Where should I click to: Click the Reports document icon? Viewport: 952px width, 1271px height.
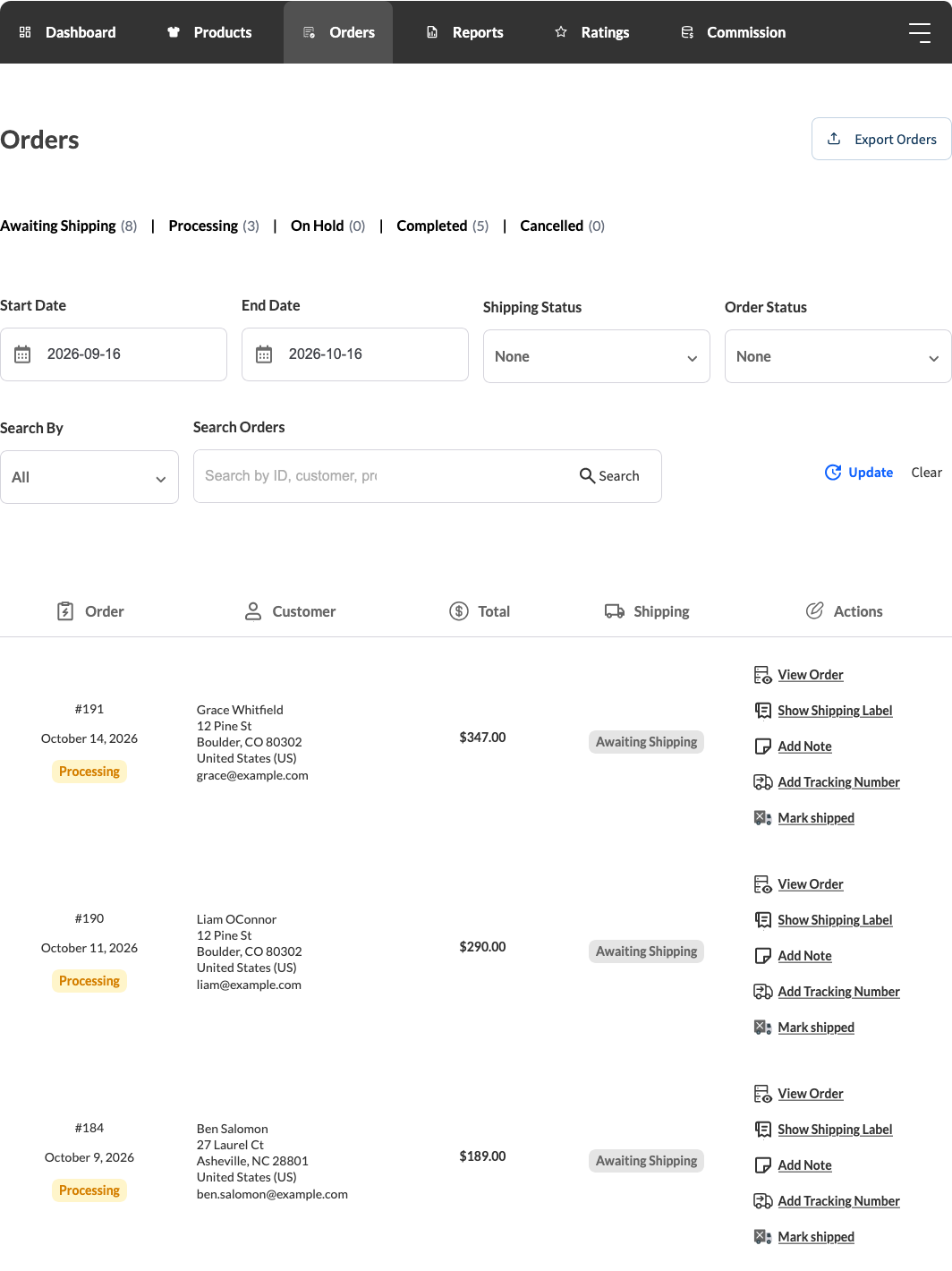432,32
